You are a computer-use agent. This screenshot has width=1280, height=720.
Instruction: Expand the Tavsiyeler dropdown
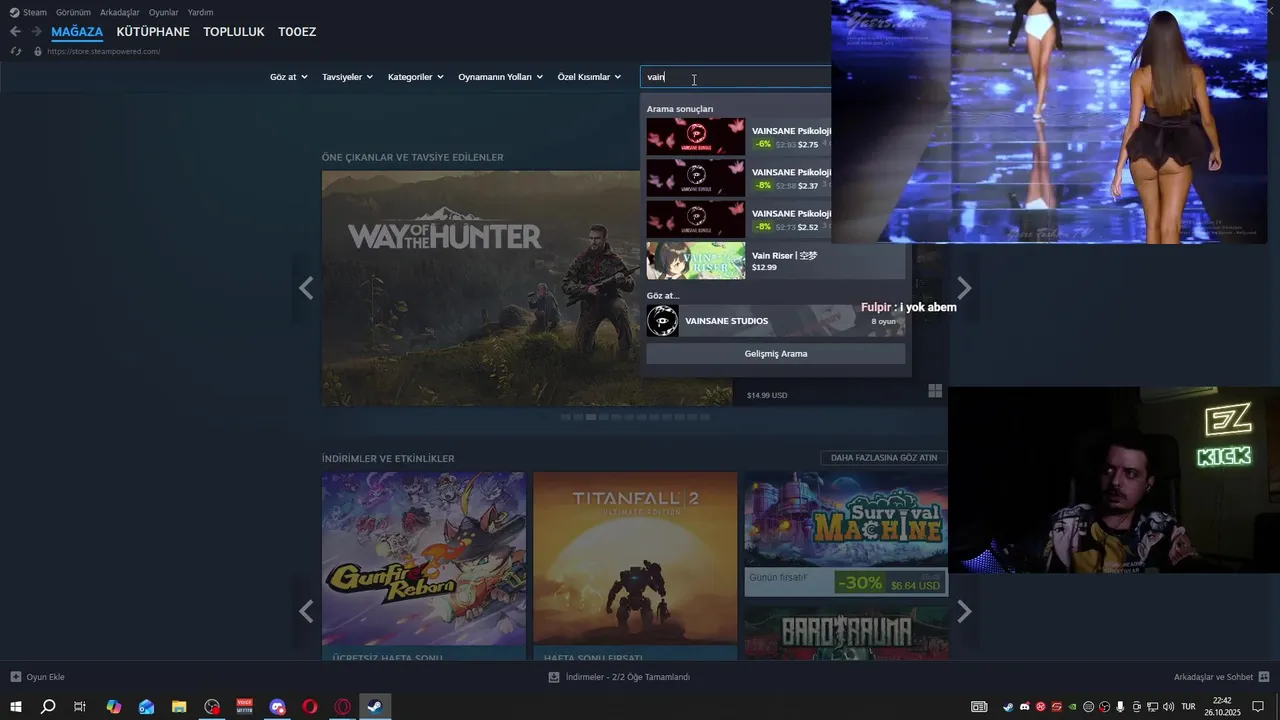pos(347,77)
